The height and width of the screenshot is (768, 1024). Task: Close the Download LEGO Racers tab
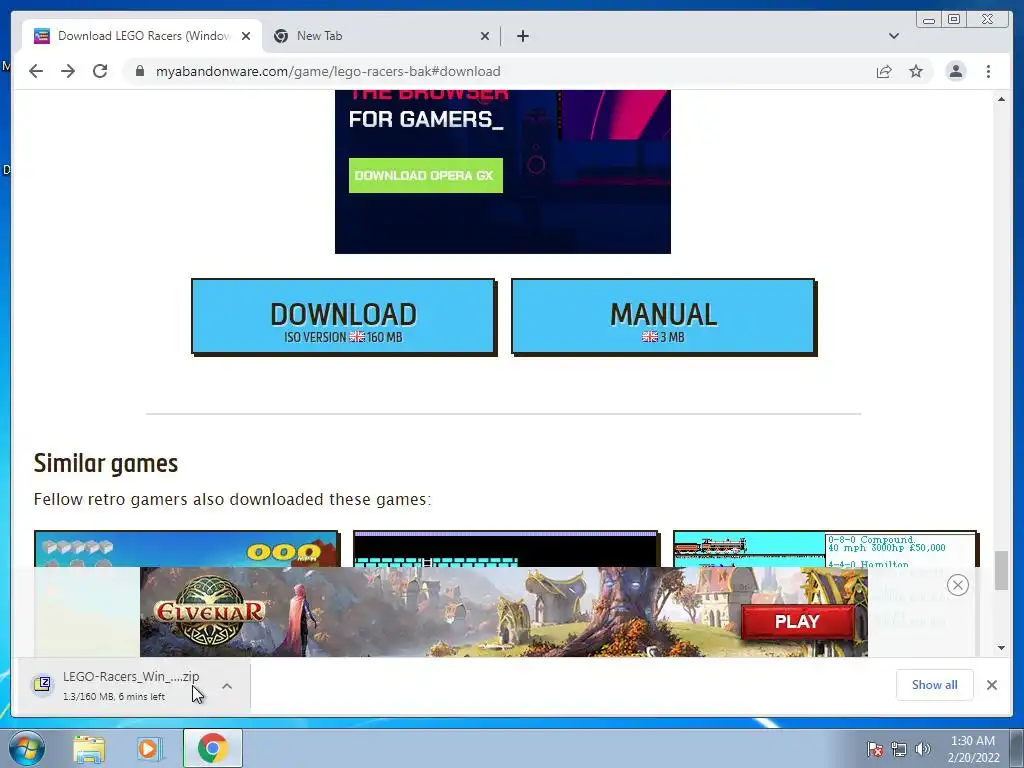click(246, 36)
